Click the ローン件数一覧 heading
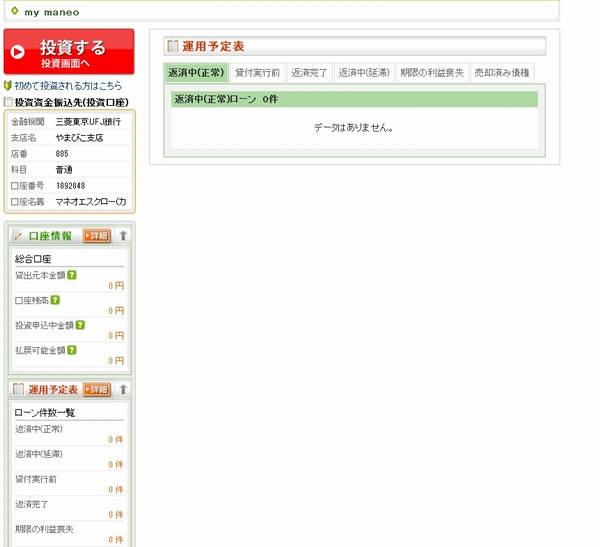This screenshot has width=600, height=547. pyautogui.click(x=45, y=413)
